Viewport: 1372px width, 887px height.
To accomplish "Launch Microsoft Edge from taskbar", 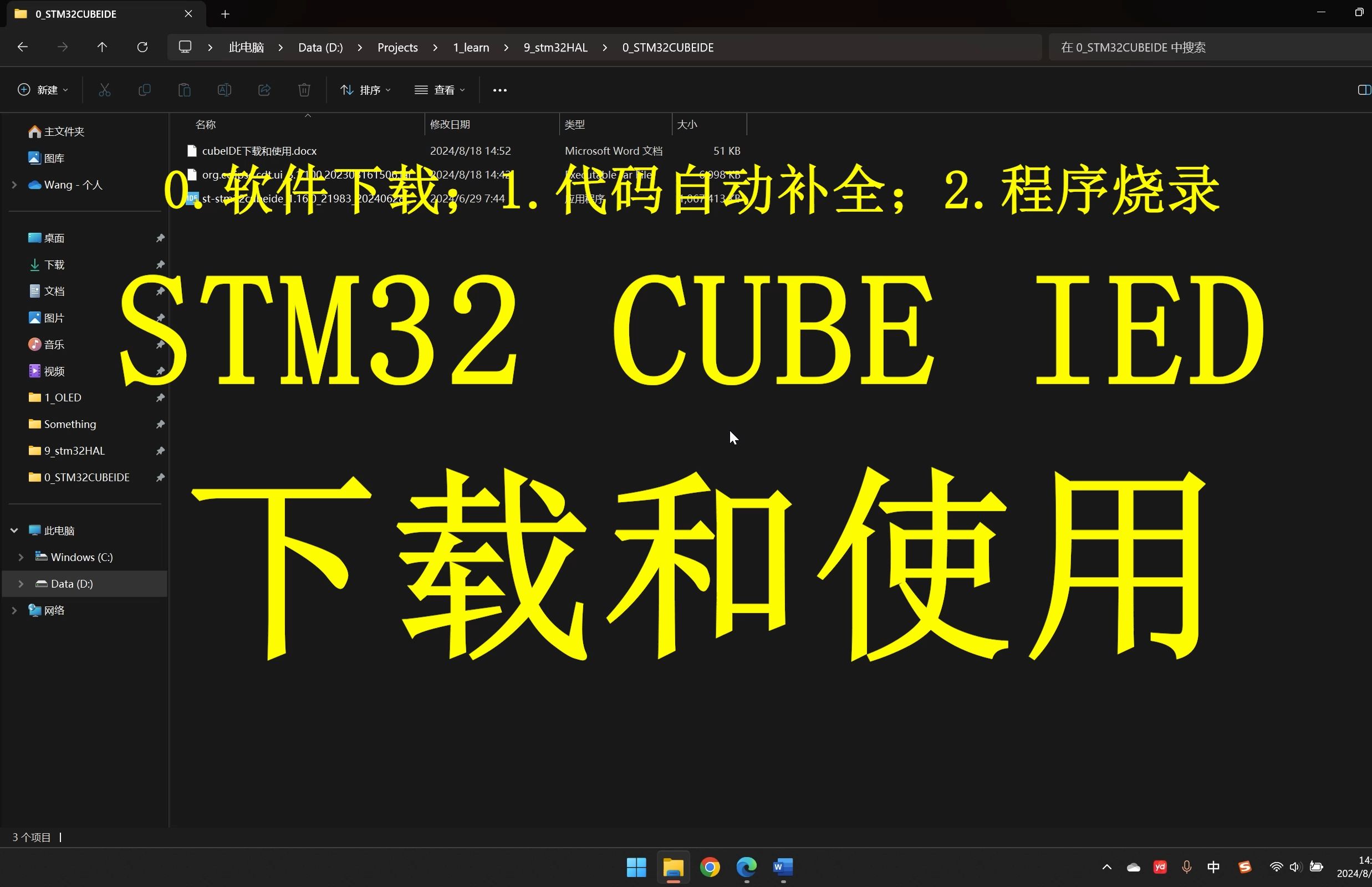I will tap(747, 867).
